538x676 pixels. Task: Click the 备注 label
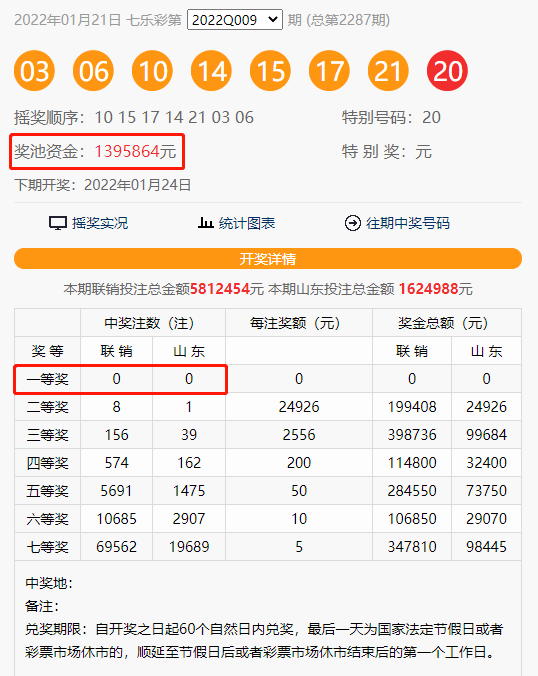[x=42, y=607]
